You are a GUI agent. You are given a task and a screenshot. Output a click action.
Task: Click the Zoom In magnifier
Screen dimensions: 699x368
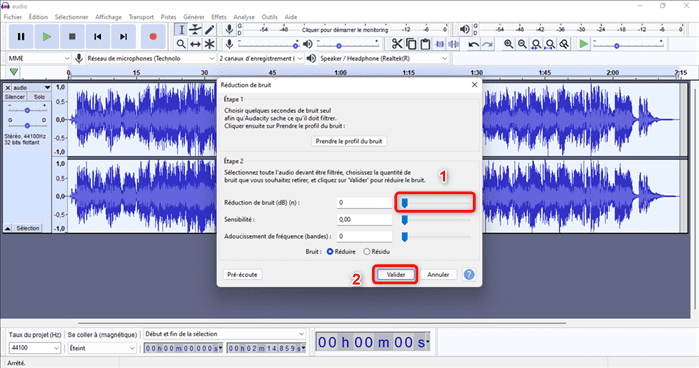click(x=508, y=44)
